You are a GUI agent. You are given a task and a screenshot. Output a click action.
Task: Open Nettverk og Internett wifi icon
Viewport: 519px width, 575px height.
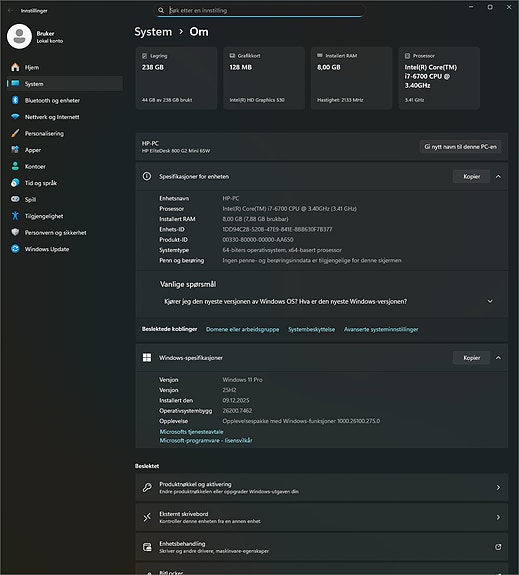(15, 117)
